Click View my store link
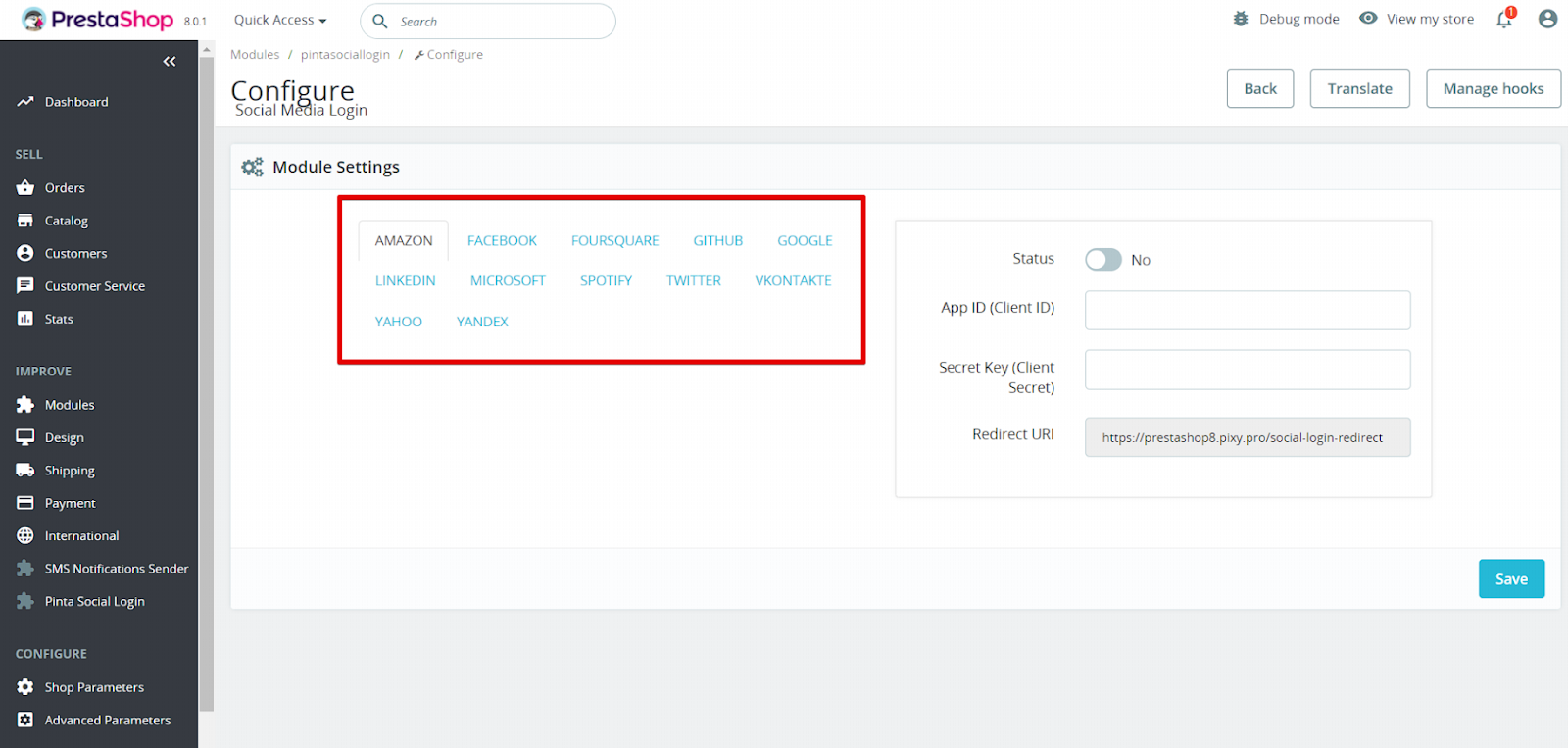Image resolution: width=1568 pixels, height=748 pixels. pos(1430,19)
